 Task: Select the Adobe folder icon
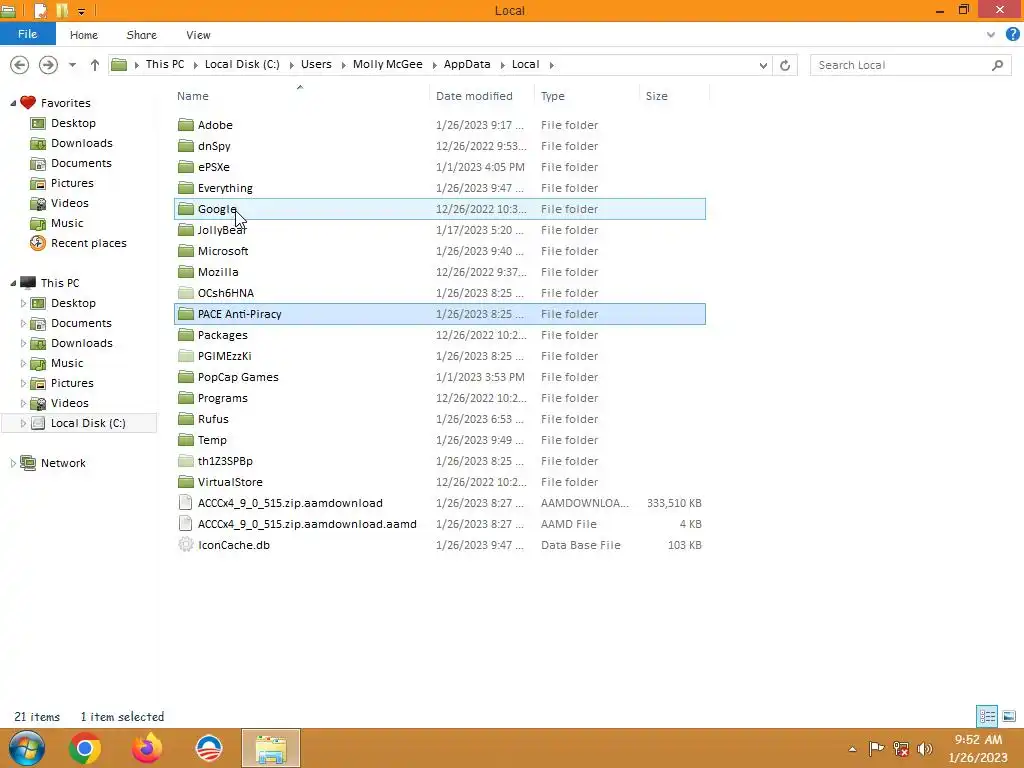(186, 125)
